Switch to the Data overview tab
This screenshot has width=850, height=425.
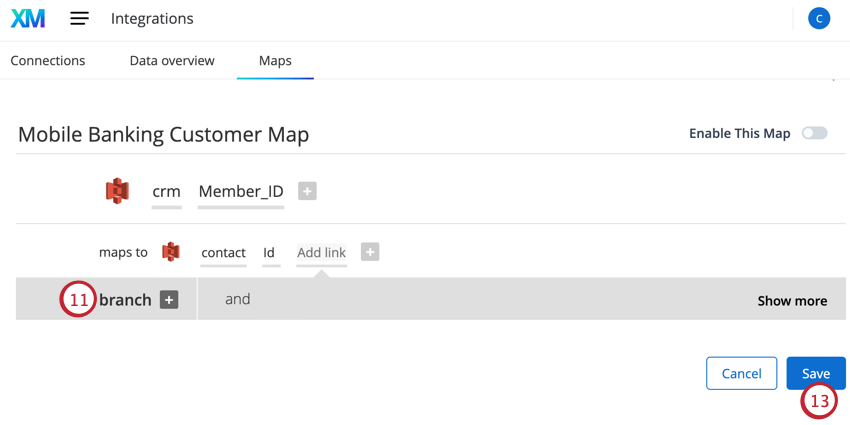(x=172, y=61)
